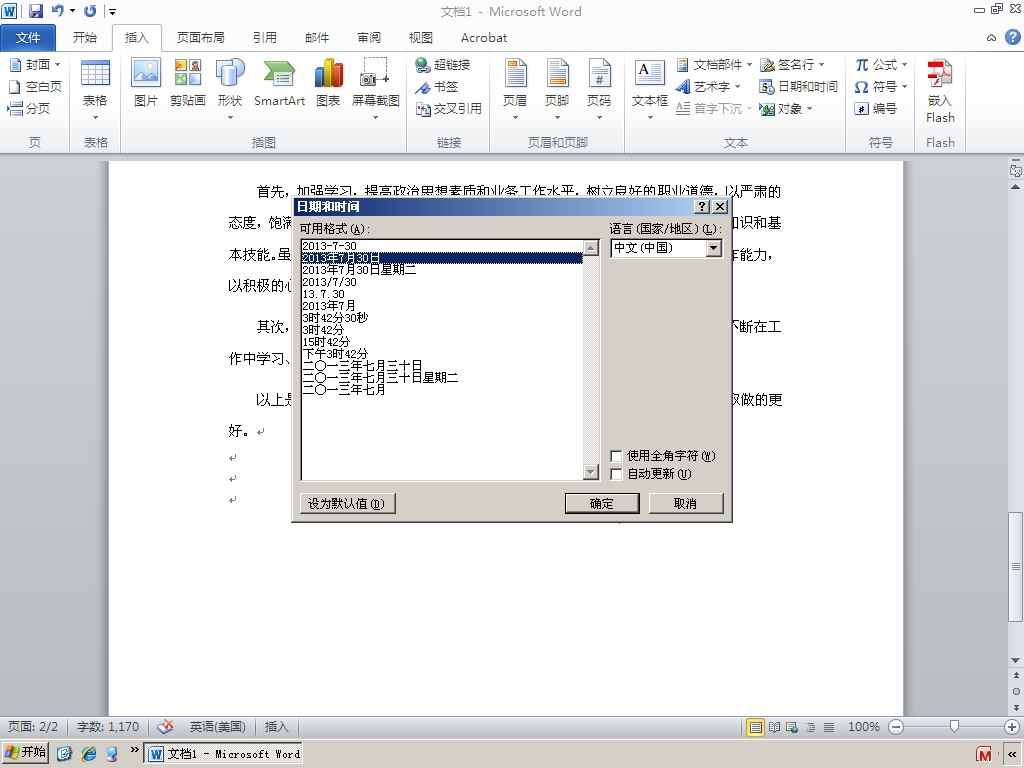Expand the Document Parts (文档部件) dropdown
Image resolution: width=1024 pixels, height=768 pixels.
(x=750, y=65)
